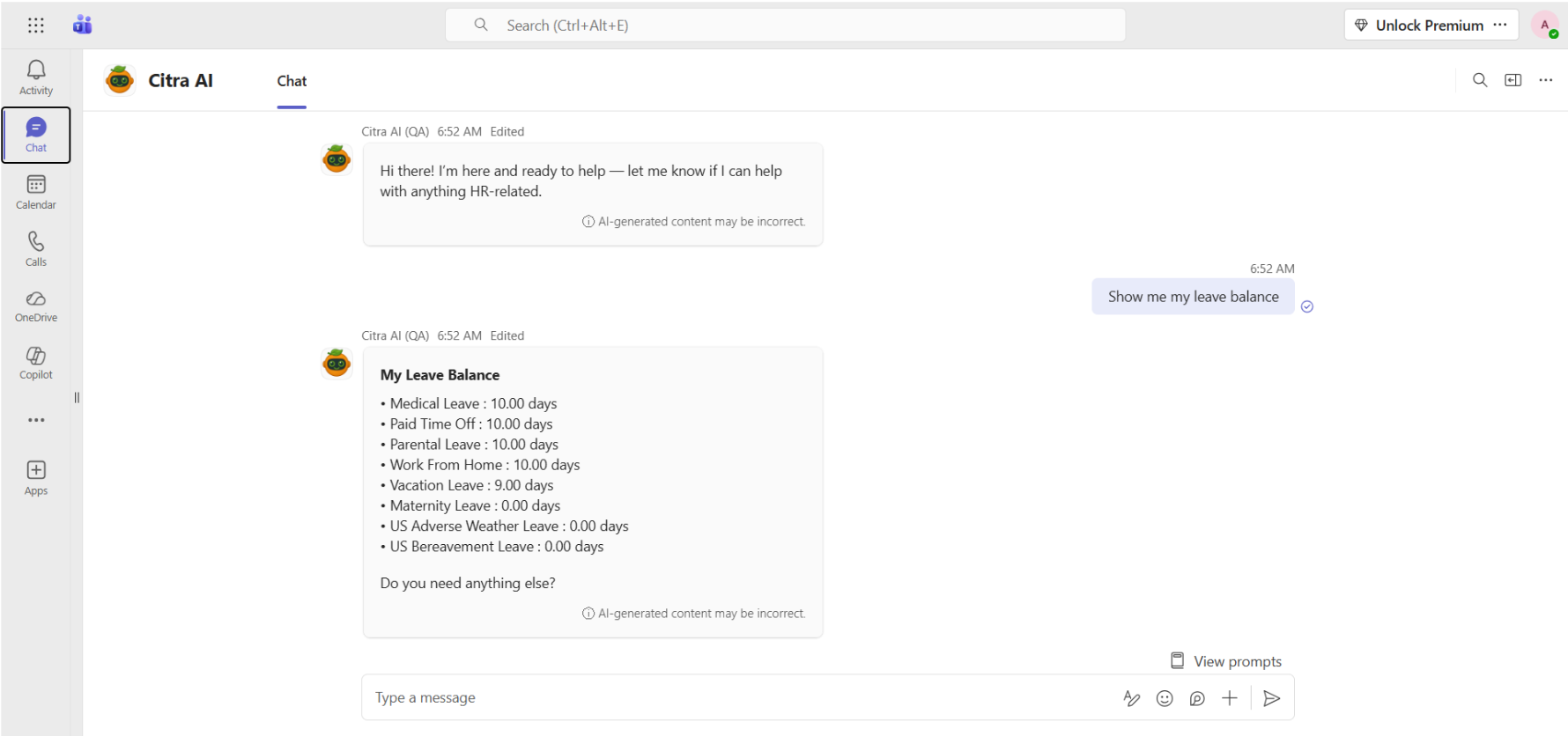Click 'Edited' label on greeting message
Viewport: 1568px width, 736px height.
coord(507,131)
